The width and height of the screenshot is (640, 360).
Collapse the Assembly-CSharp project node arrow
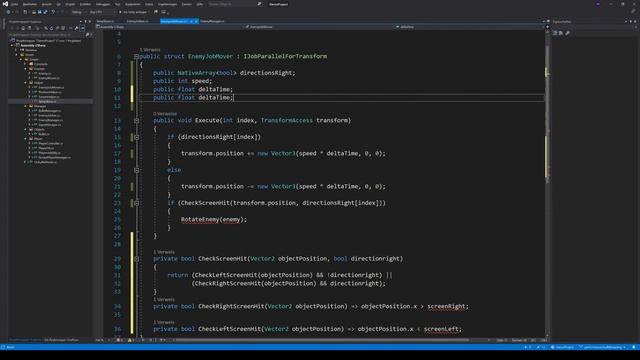12,46
